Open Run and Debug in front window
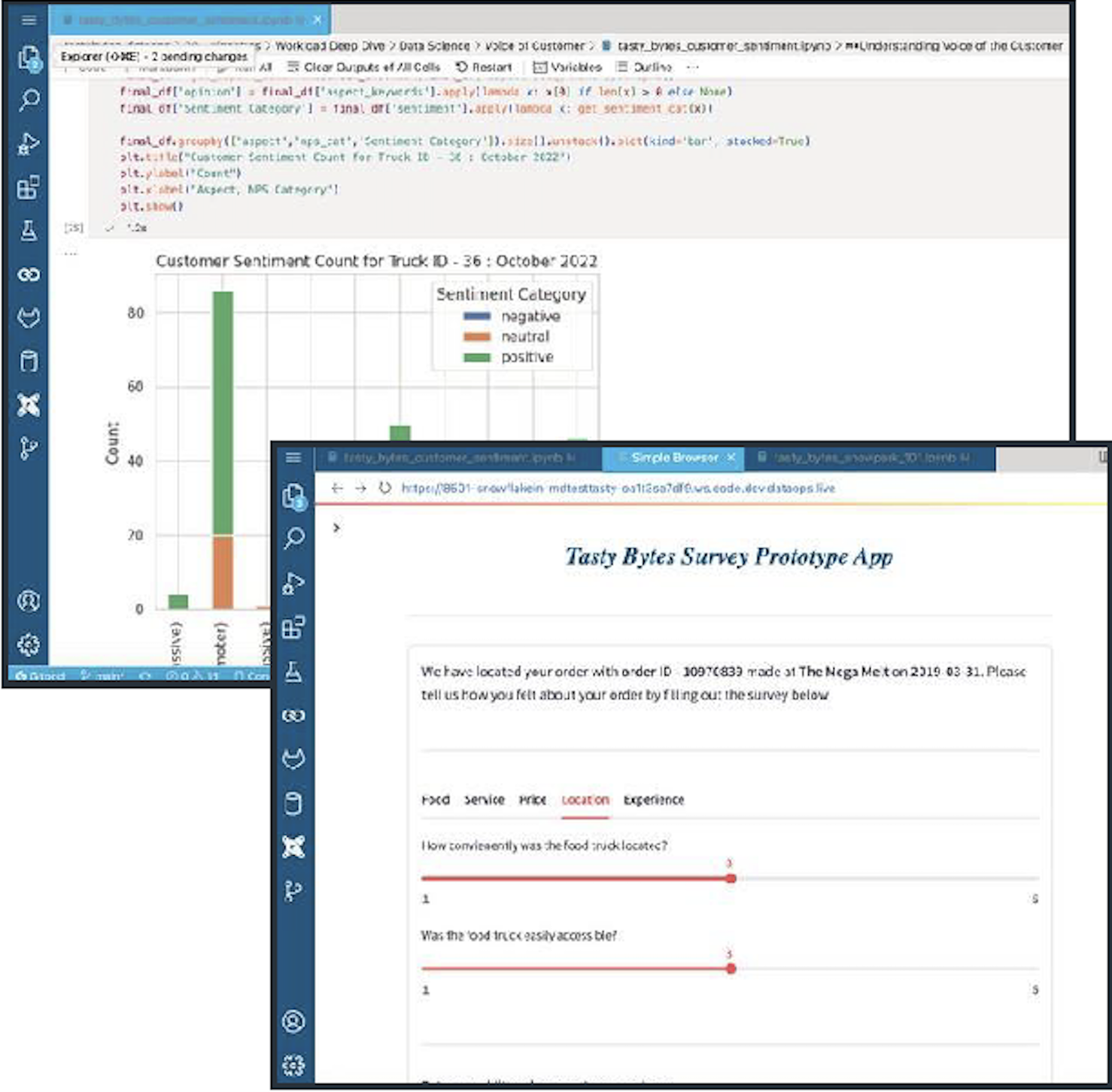1112x1092 pixels. [x=293, y=583]
